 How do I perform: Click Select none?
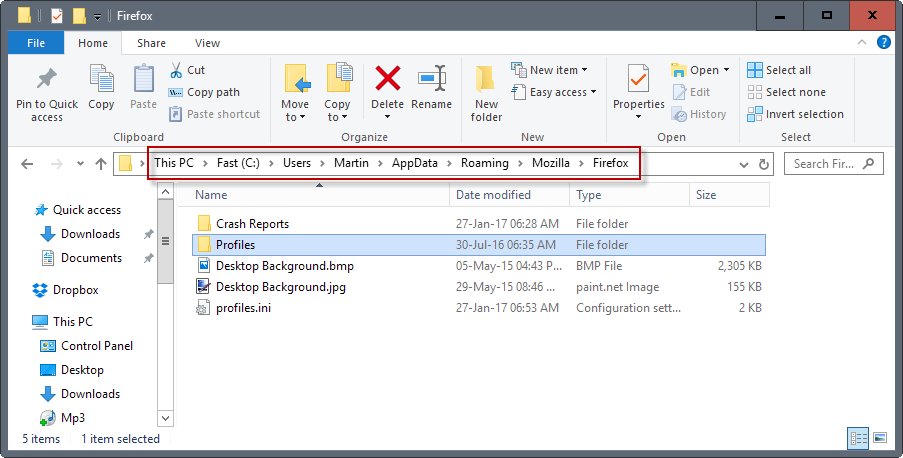(786, 92)
